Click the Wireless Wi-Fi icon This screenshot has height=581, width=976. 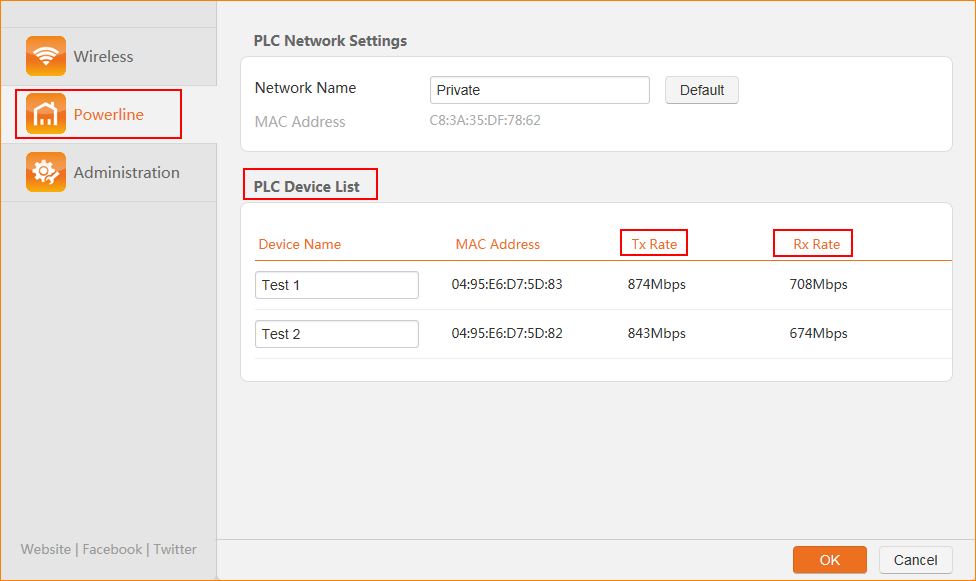[x=46, y=56]
